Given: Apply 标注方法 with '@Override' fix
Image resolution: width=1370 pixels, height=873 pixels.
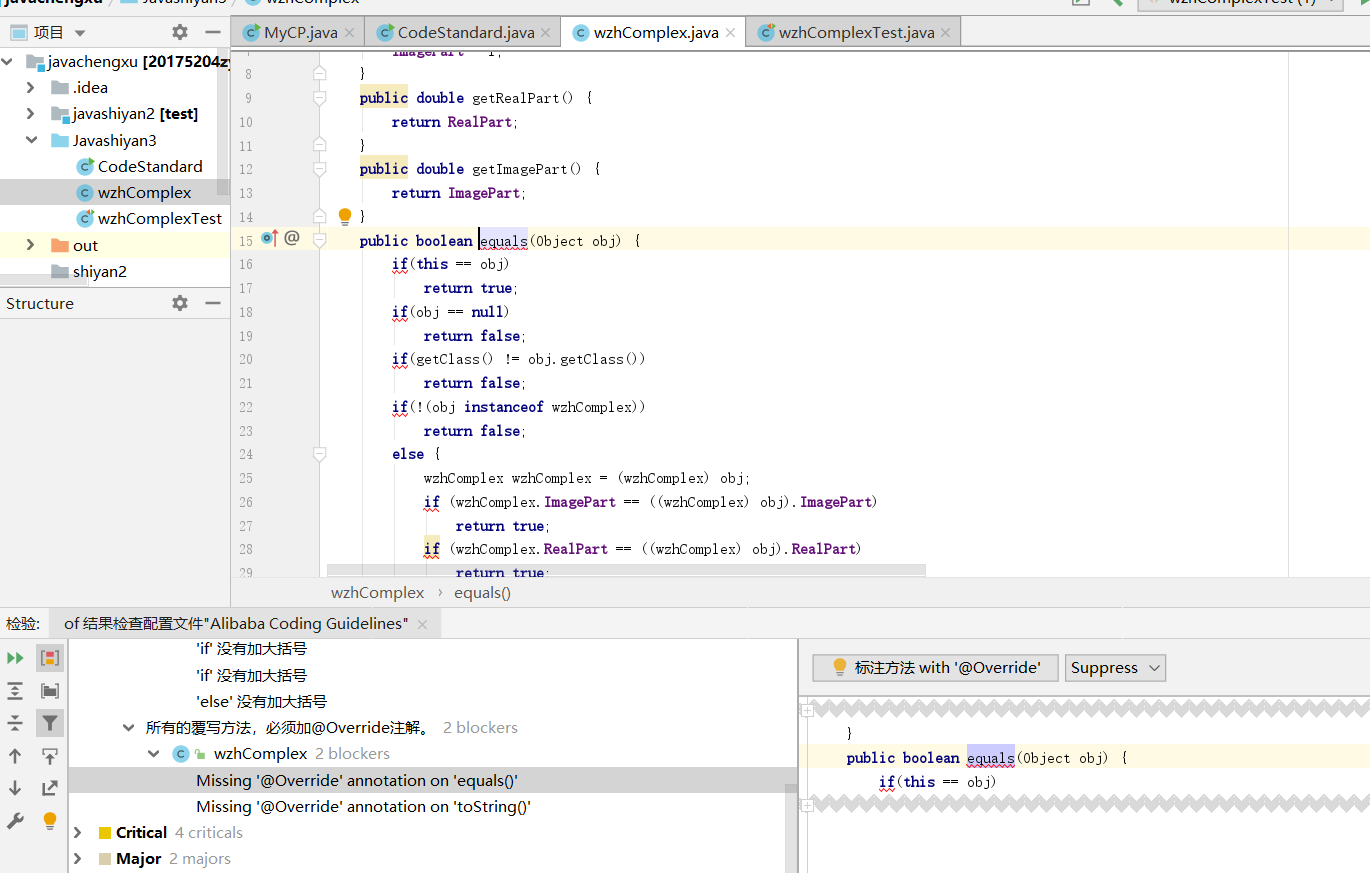Looking at the screenshot, I should [x=935, y=668].
